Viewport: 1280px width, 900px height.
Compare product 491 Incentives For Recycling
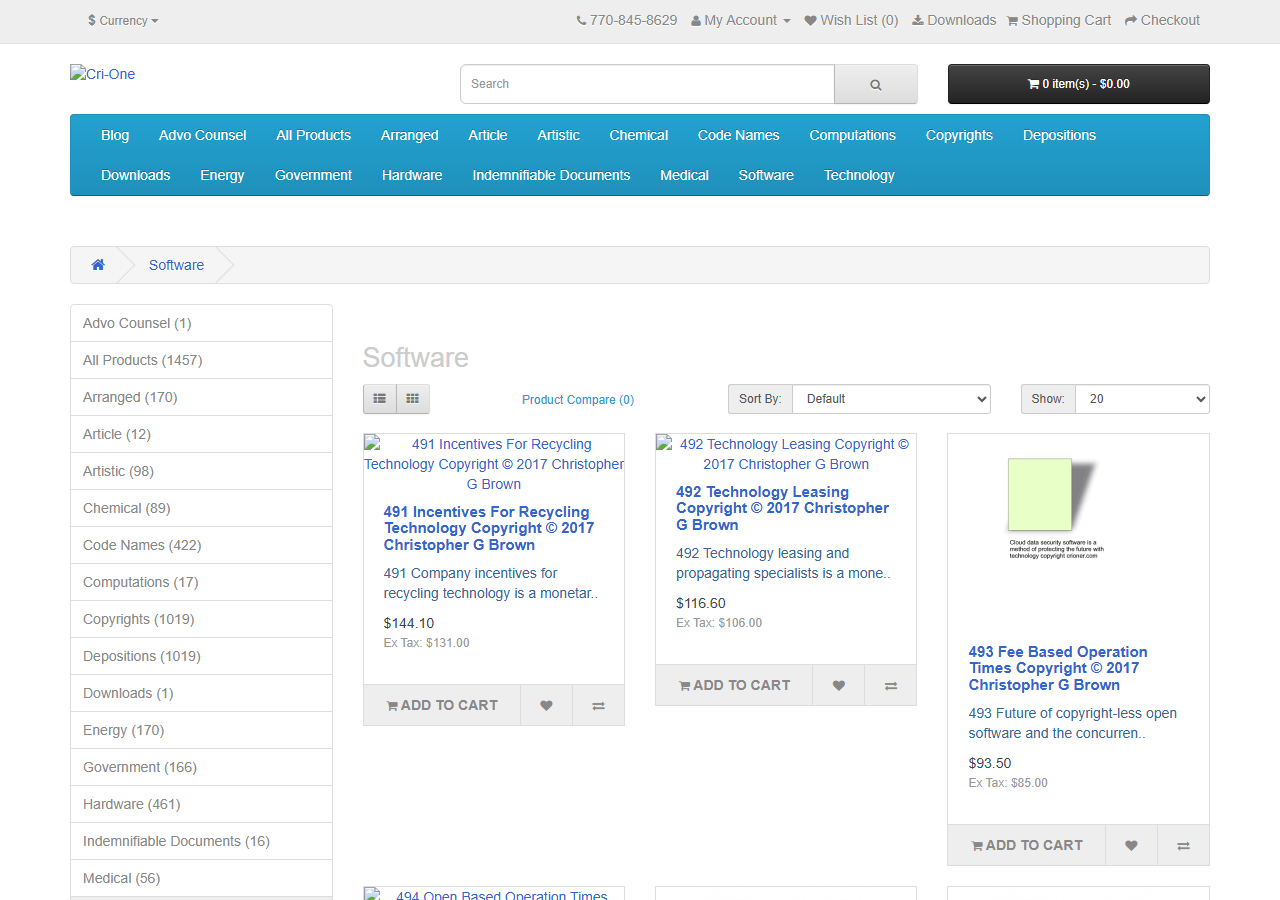coord(598,705)
